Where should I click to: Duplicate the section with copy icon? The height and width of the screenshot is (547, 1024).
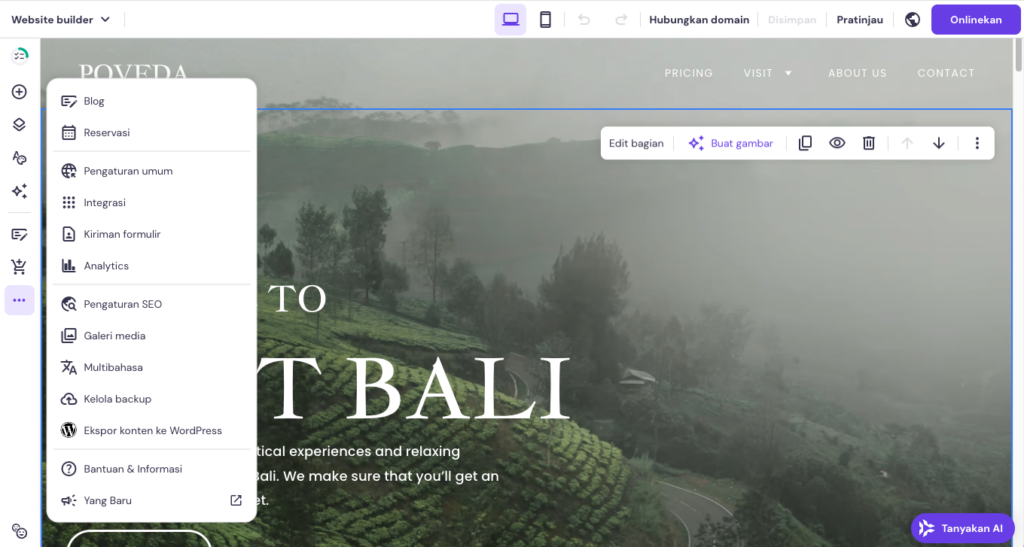(x=805, y=143)
